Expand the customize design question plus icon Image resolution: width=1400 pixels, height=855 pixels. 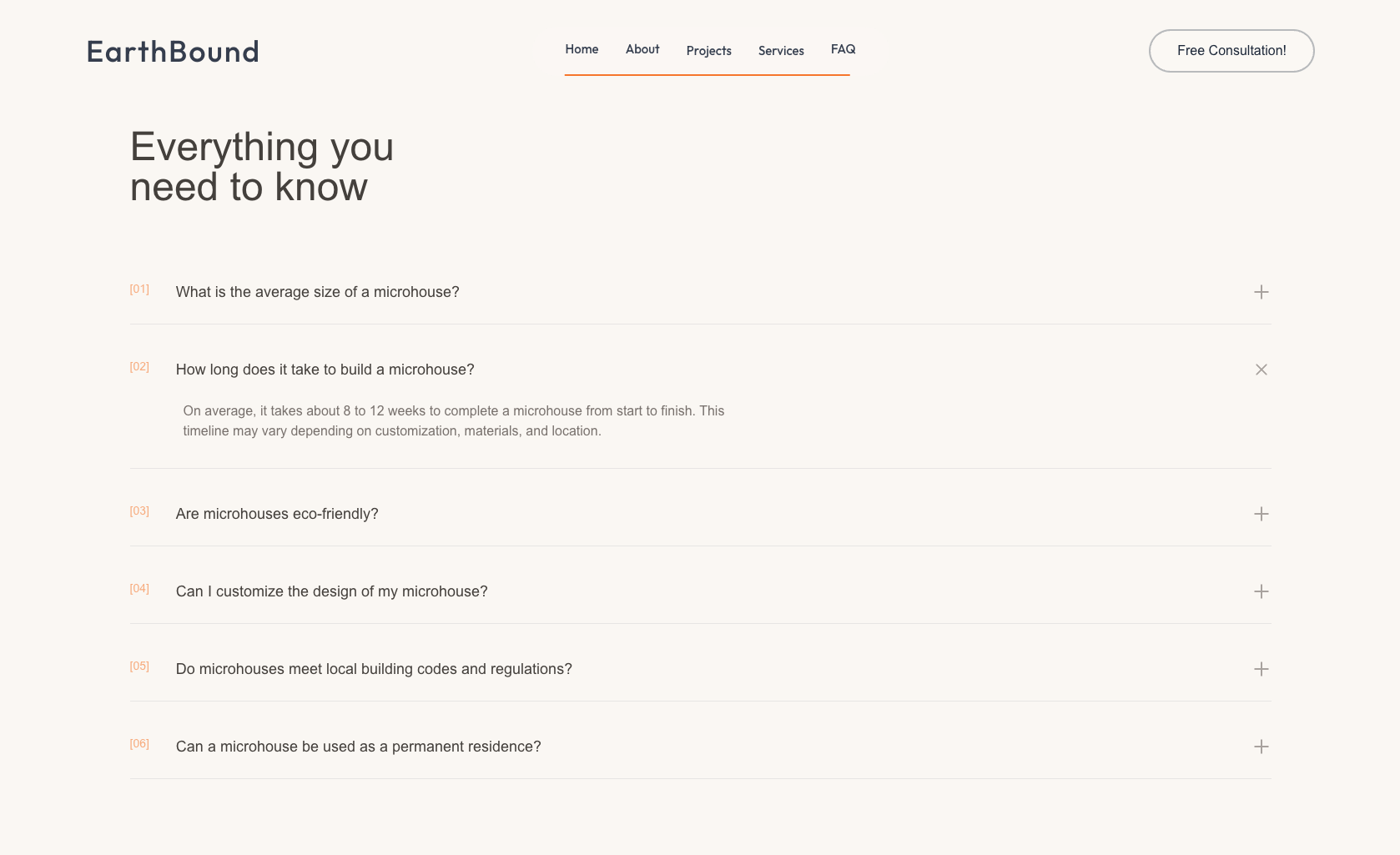pyautogui.click(x=1262, y=591)
